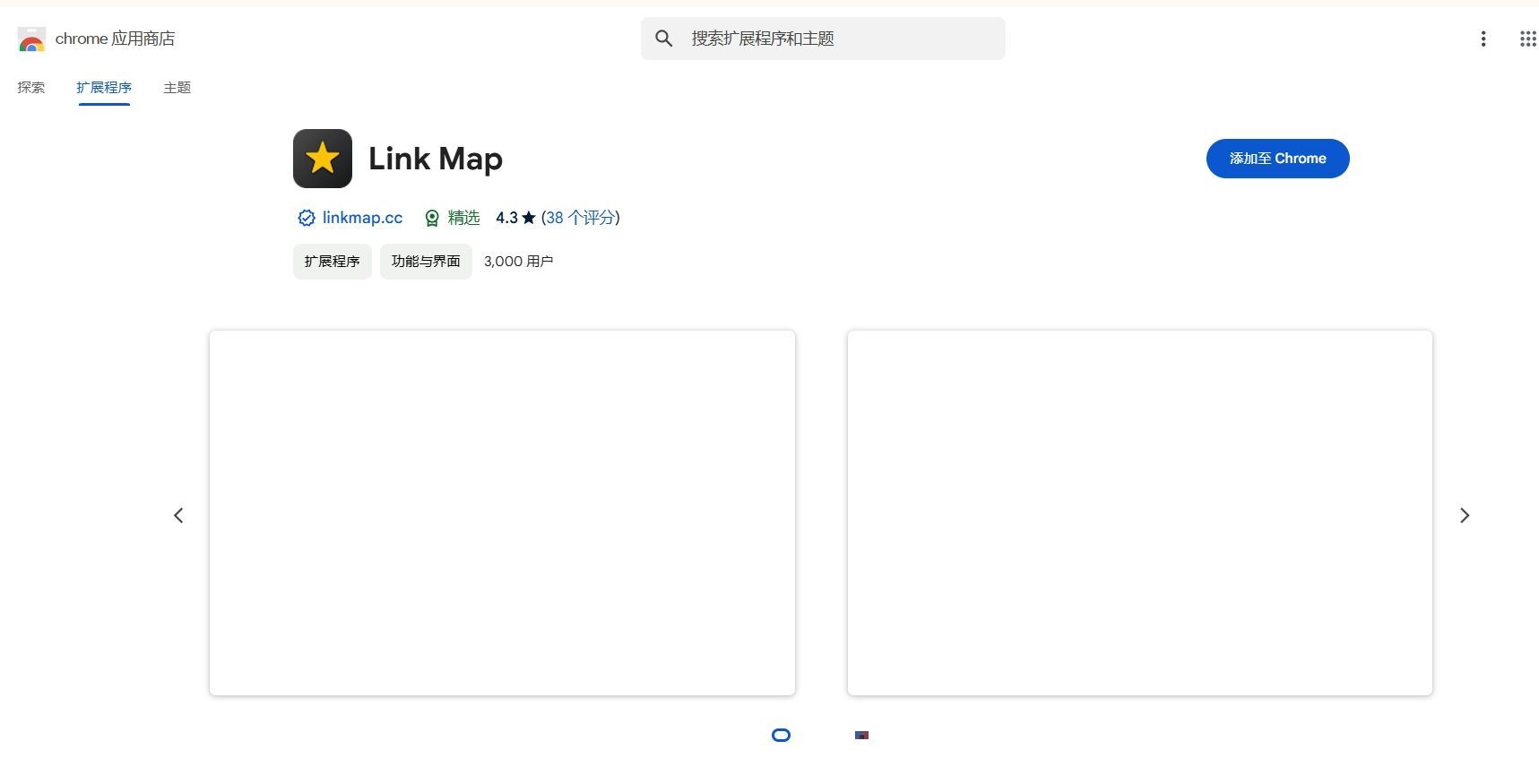The width and height of the screenshot is (1539, 784).
Task: Click the magnifier search icon
Action: click(x=663, y=39)
